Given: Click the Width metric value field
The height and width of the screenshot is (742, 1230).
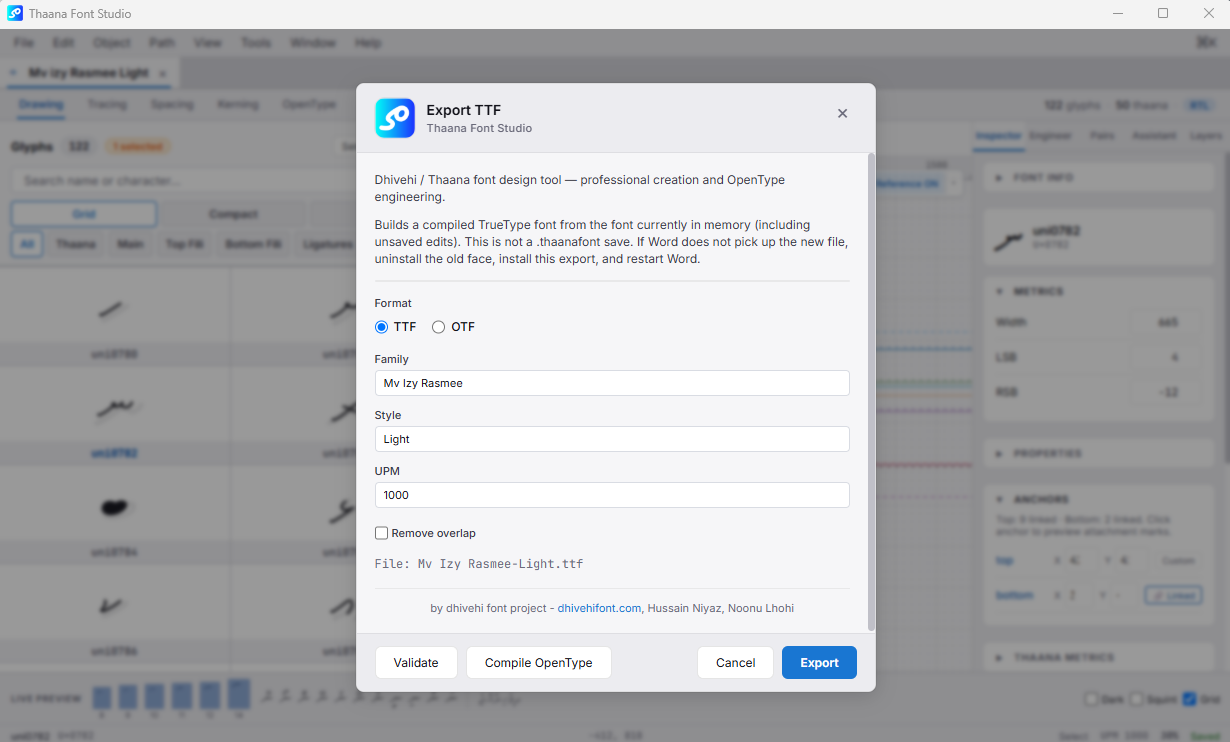Looking at the screenshot, I should click(x=1167, y=323).
